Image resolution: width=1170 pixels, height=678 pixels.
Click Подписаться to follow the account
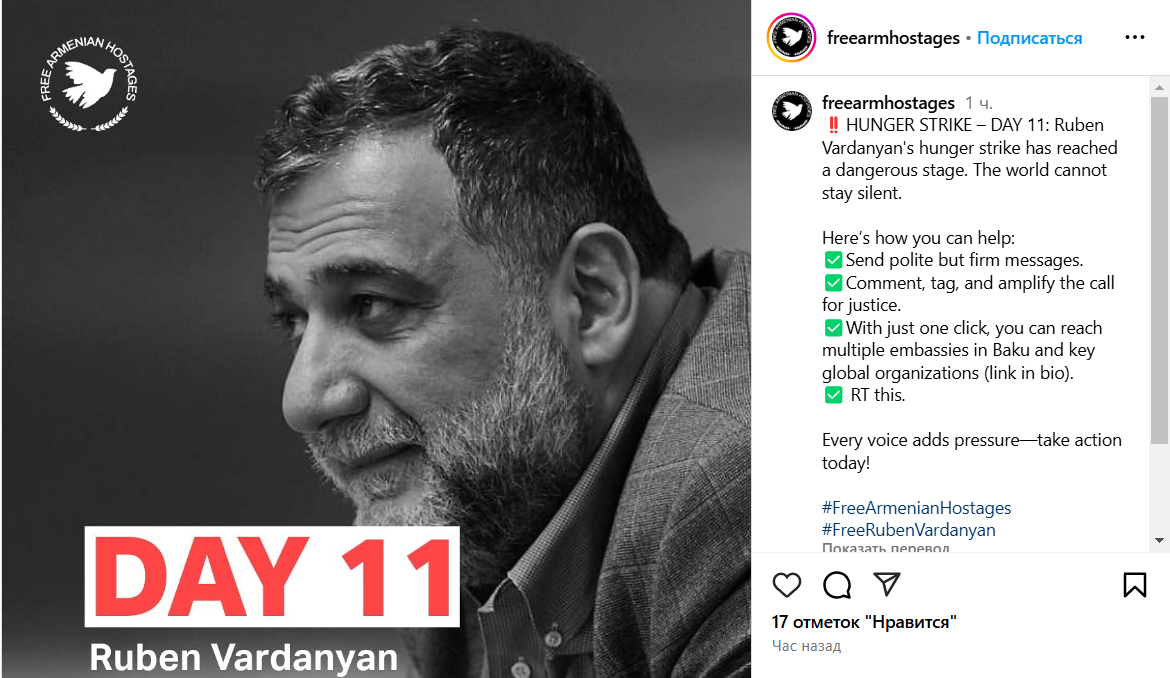[1029, 38]
